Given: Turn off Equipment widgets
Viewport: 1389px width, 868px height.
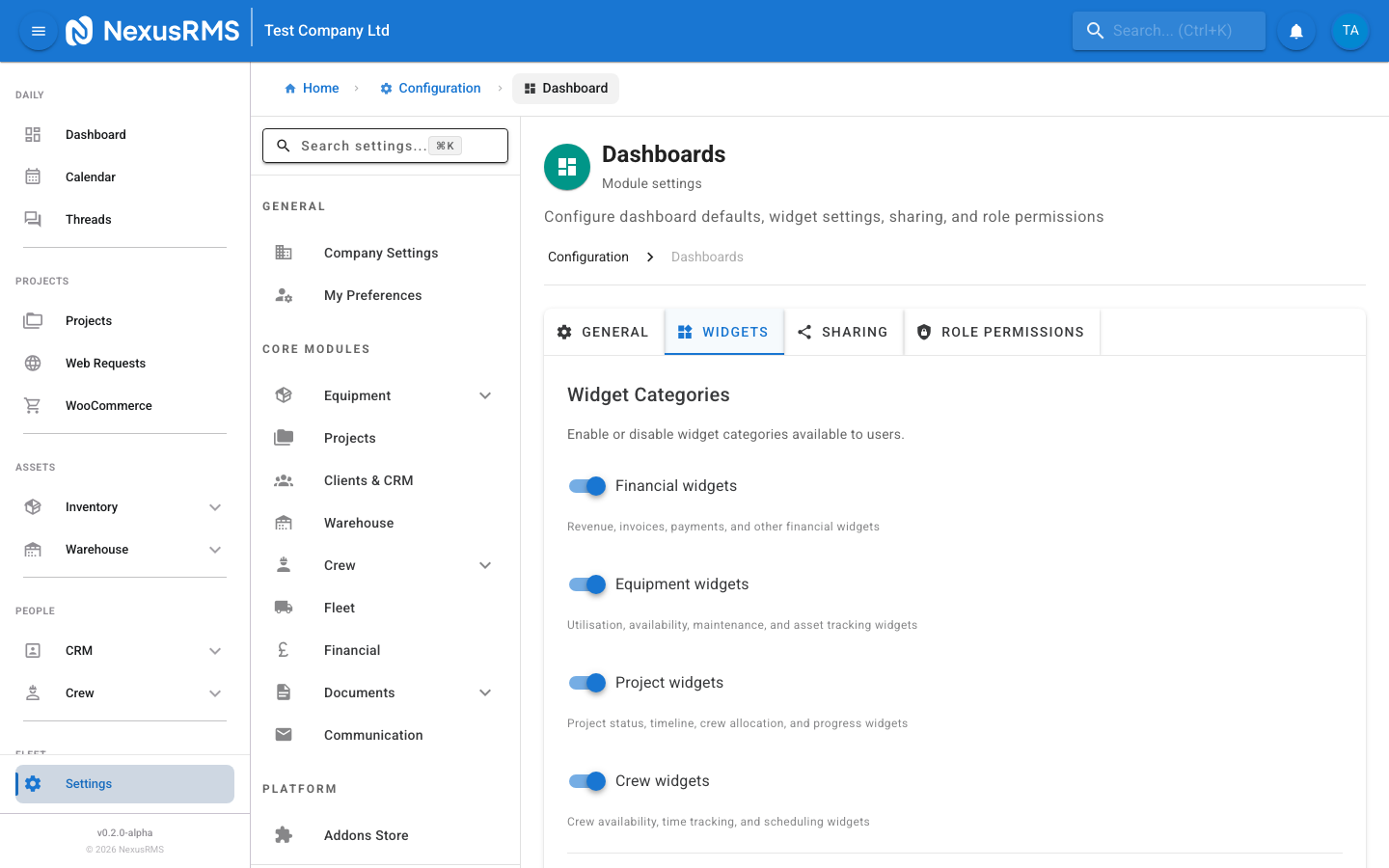Looking at the screenshot, I should 586,584.
